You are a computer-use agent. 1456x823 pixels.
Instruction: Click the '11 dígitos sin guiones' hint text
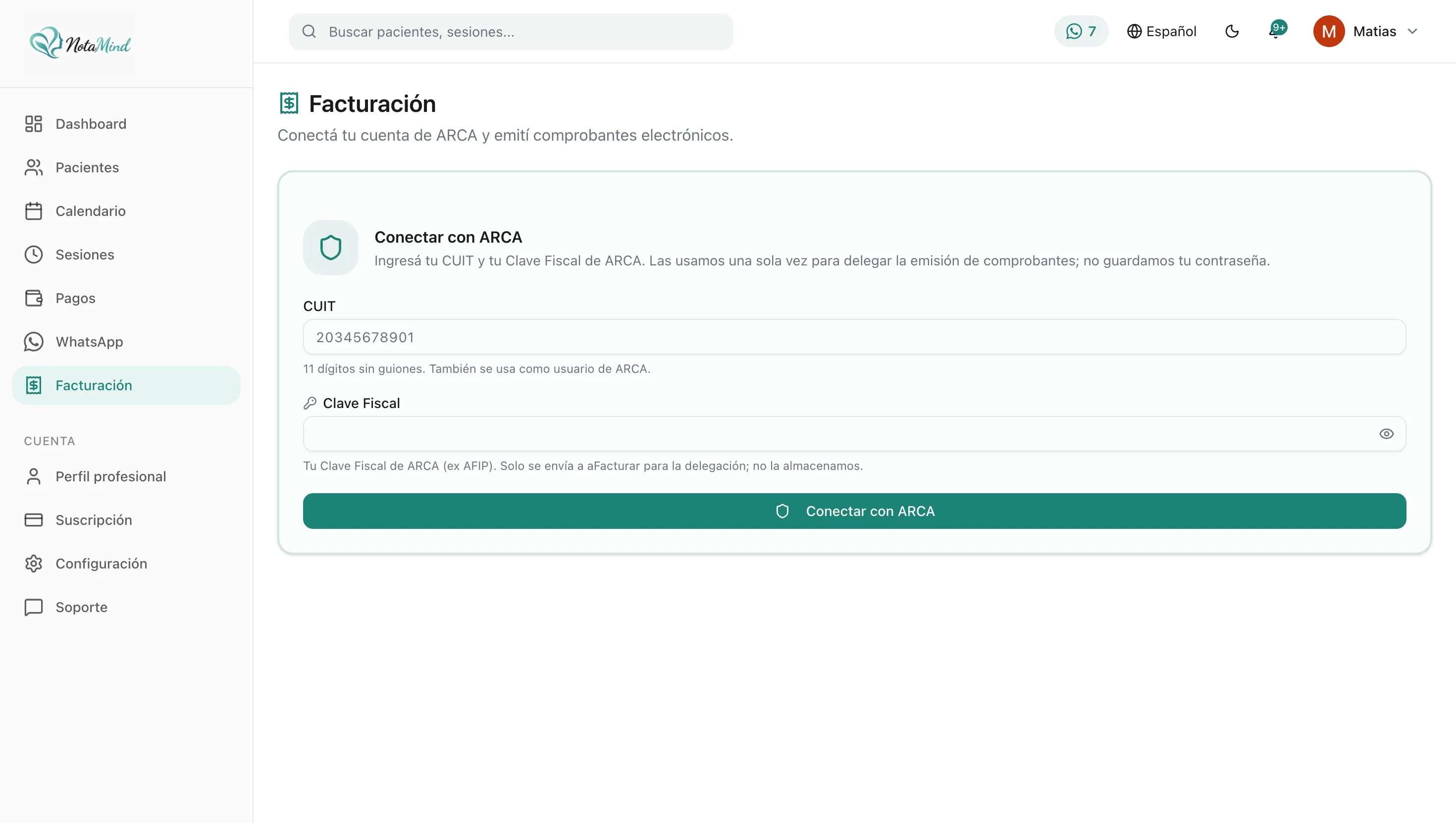click(476, 368)
